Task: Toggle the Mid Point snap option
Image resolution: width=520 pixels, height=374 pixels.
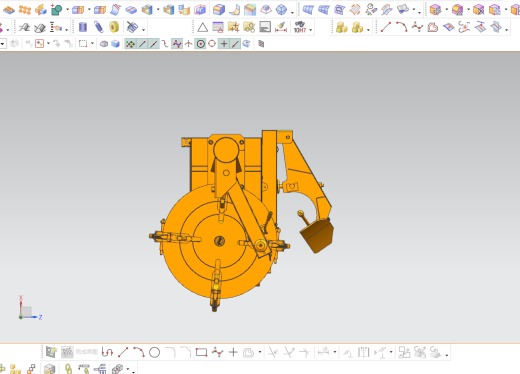Action: pyautogui.click(x=154, y=44)
